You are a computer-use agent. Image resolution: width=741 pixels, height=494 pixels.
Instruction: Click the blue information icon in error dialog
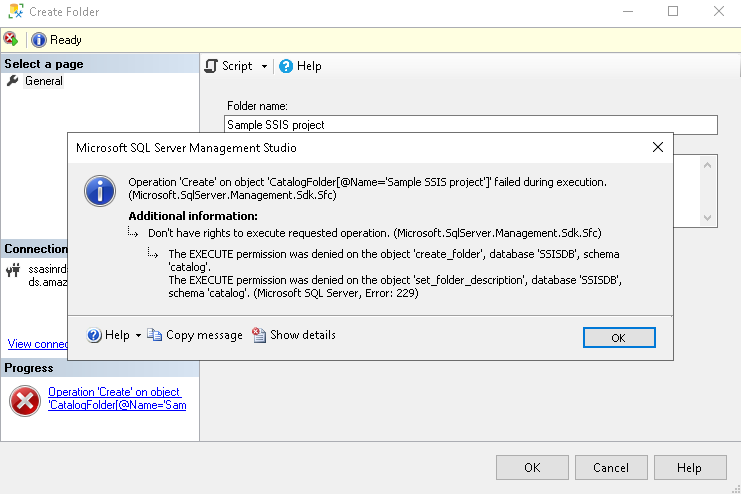click(x=100, y=190)
